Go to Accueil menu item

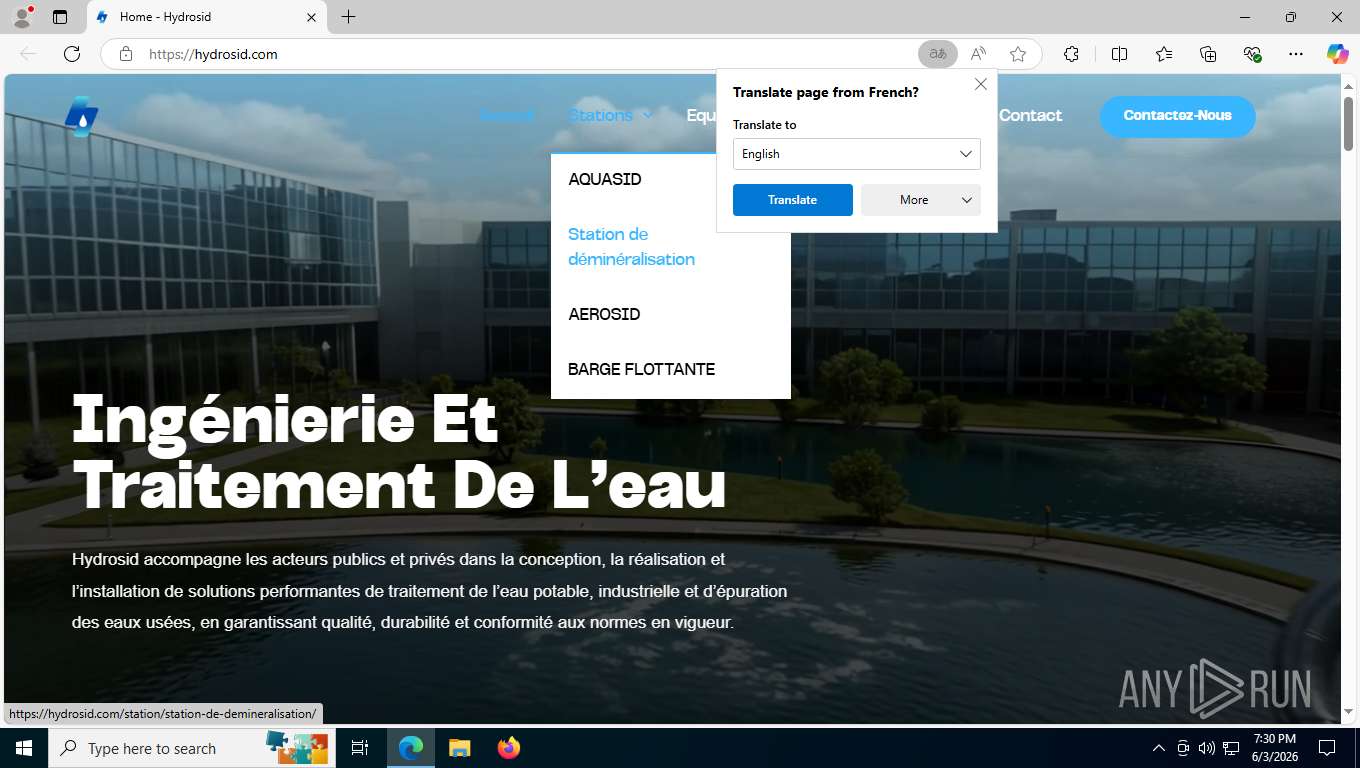click(x=507, y=115)
